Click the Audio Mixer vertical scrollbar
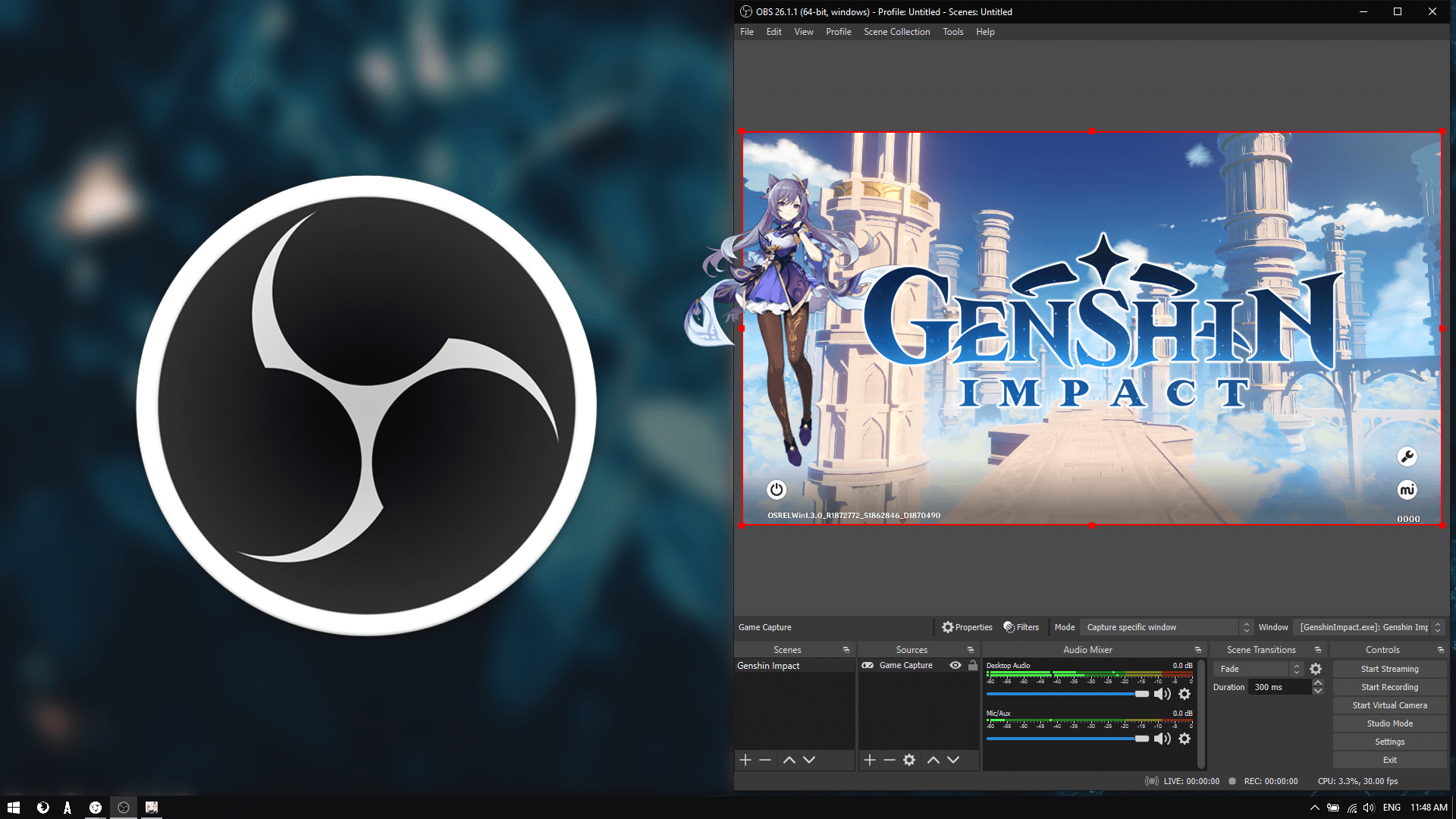Viewport: 1456px width, 819px height. click(x=1201, y=714)
